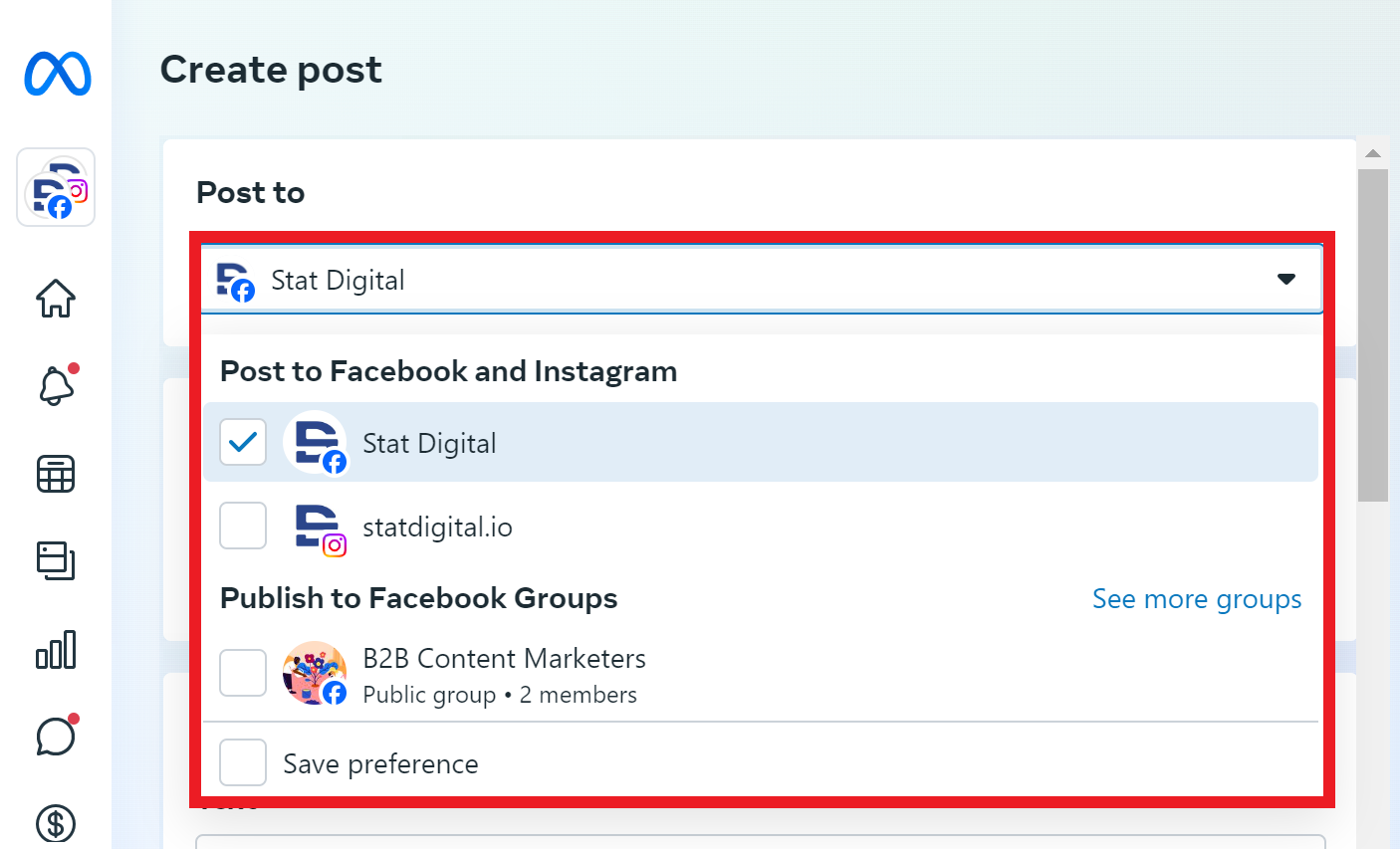This screenshot has height=849, width=1400.
Task: Click the Meta logo icon
Action: [58, 74]
